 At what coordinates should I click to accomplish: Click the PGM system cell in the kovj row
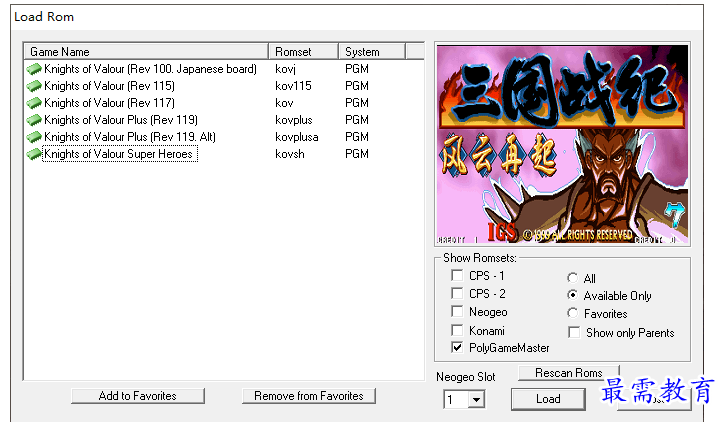(357, 69)
